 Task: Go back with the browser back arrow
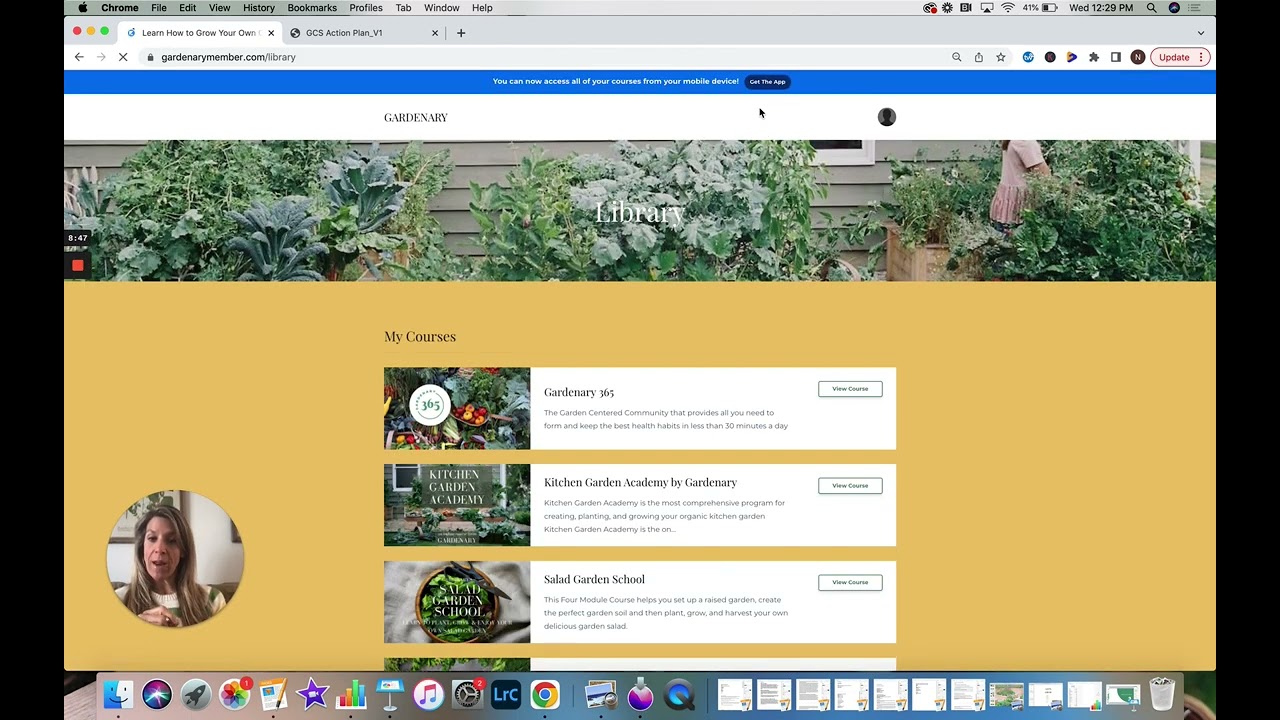pyautogui.click(x=79, y=57)
